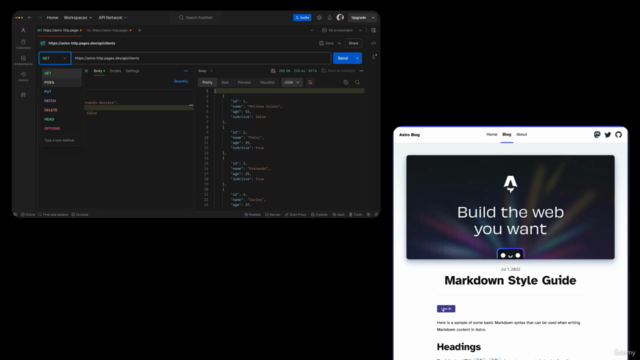Viewport: 640px width, 360px height.
Task: Open the No environment selector
Action: [342, 30]
